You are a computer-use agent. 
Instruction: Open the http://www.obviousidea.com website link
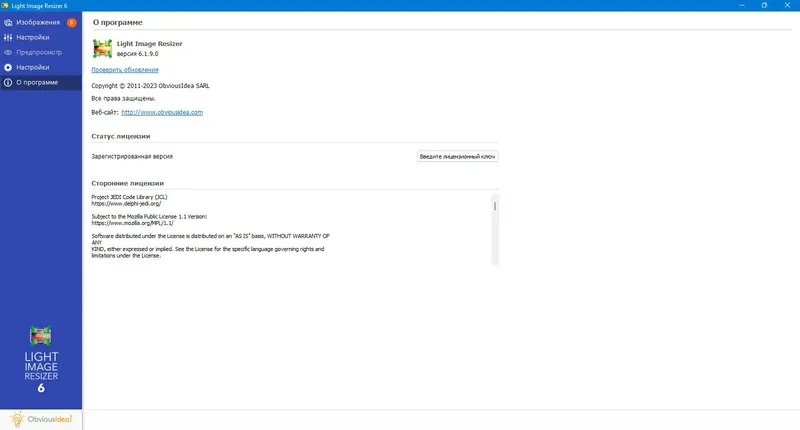click(162, 112)
